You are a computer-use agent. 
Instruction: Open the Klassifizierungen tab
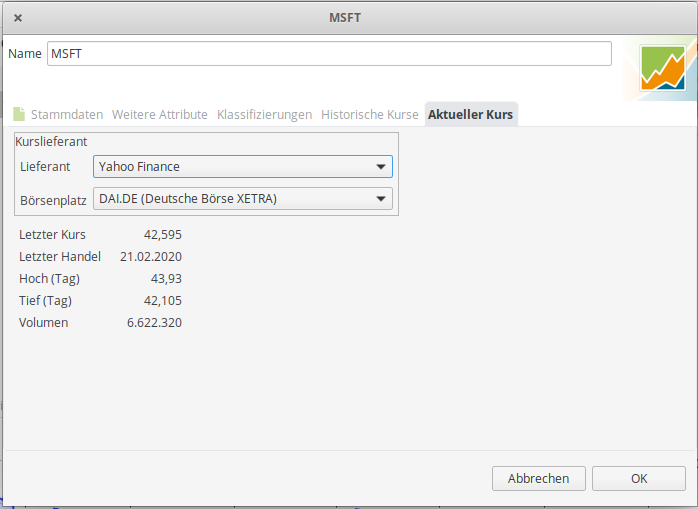[264, 114]
